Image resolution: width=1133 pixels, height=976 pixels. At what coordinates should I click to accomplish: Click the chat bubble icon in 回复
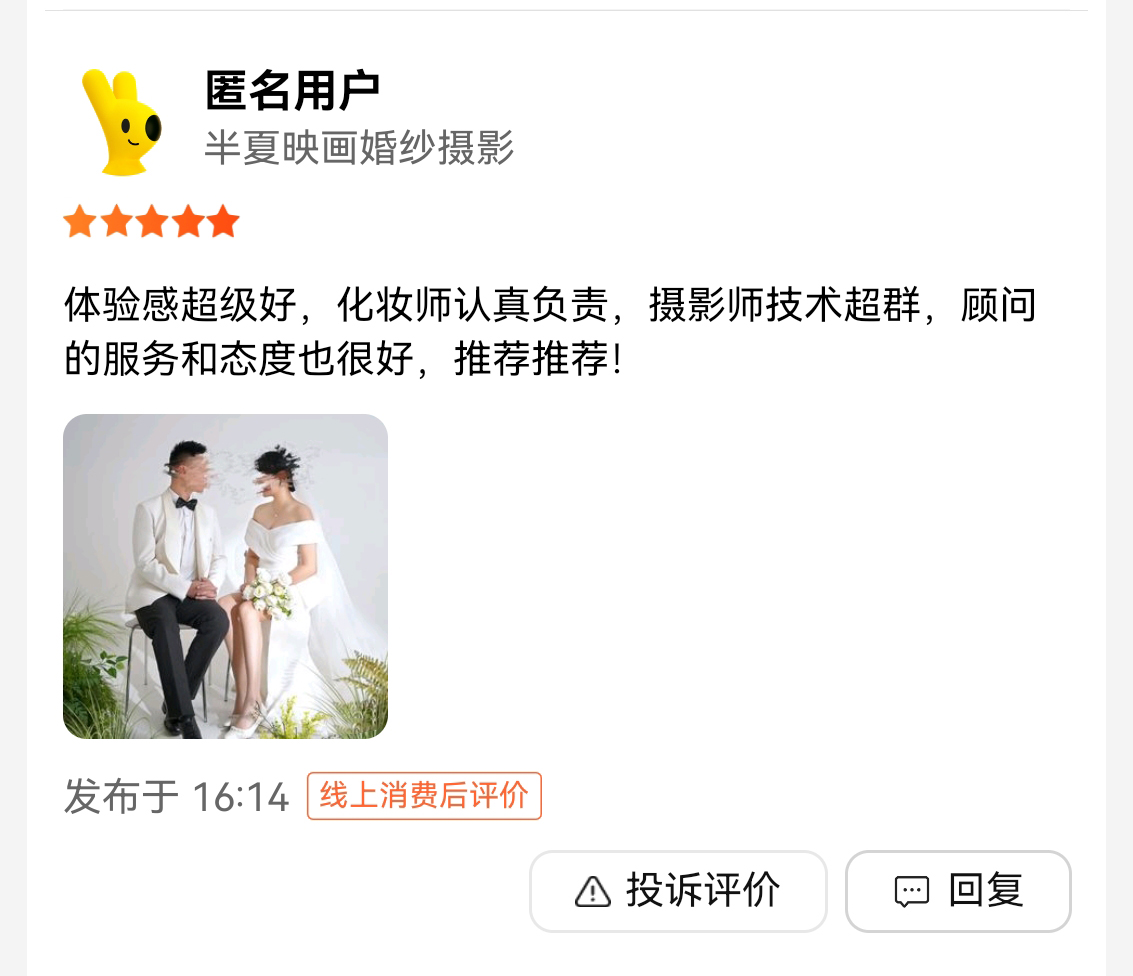coord(911,891)
